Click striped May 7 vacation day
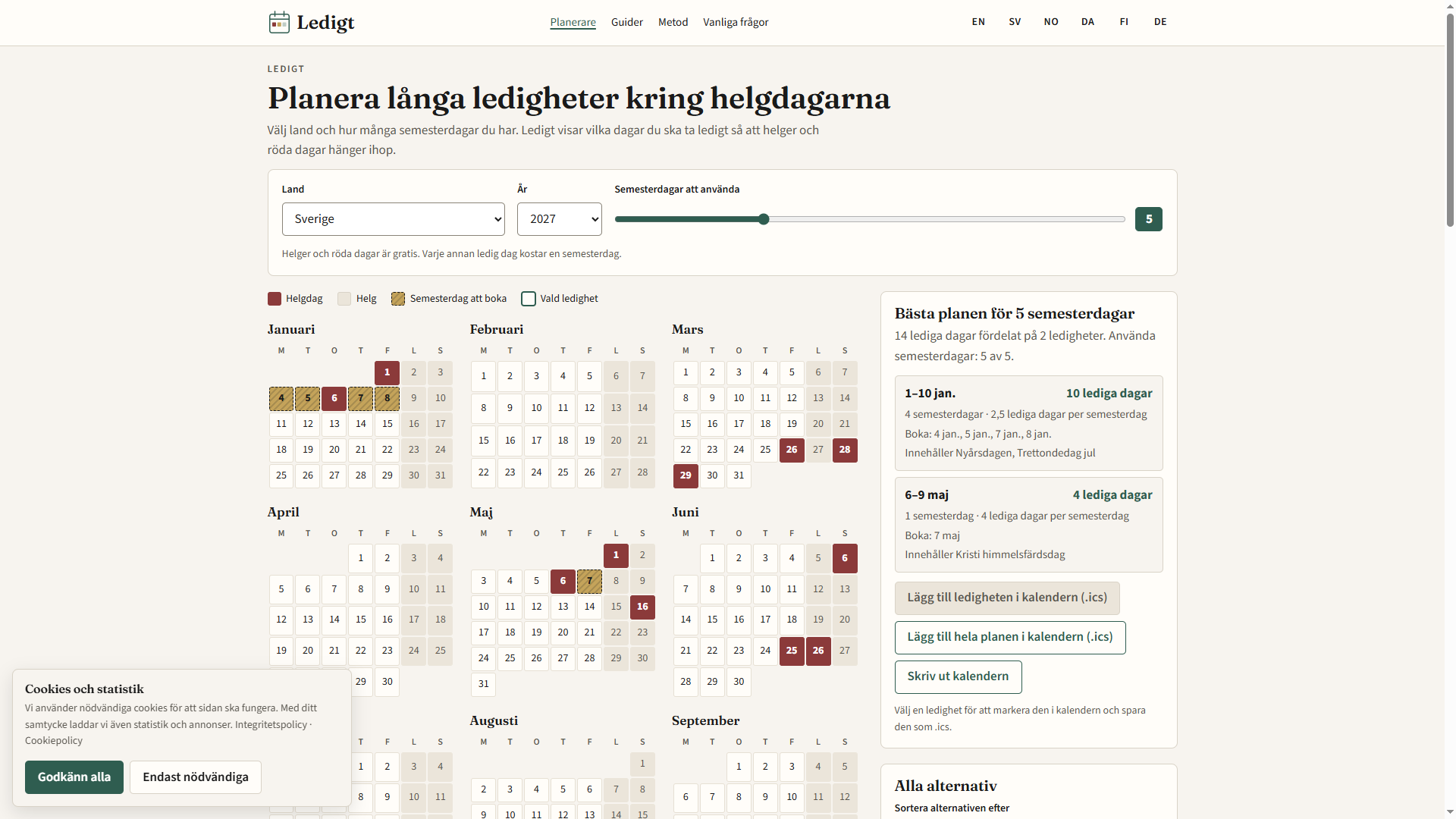 tap(589, 581)
